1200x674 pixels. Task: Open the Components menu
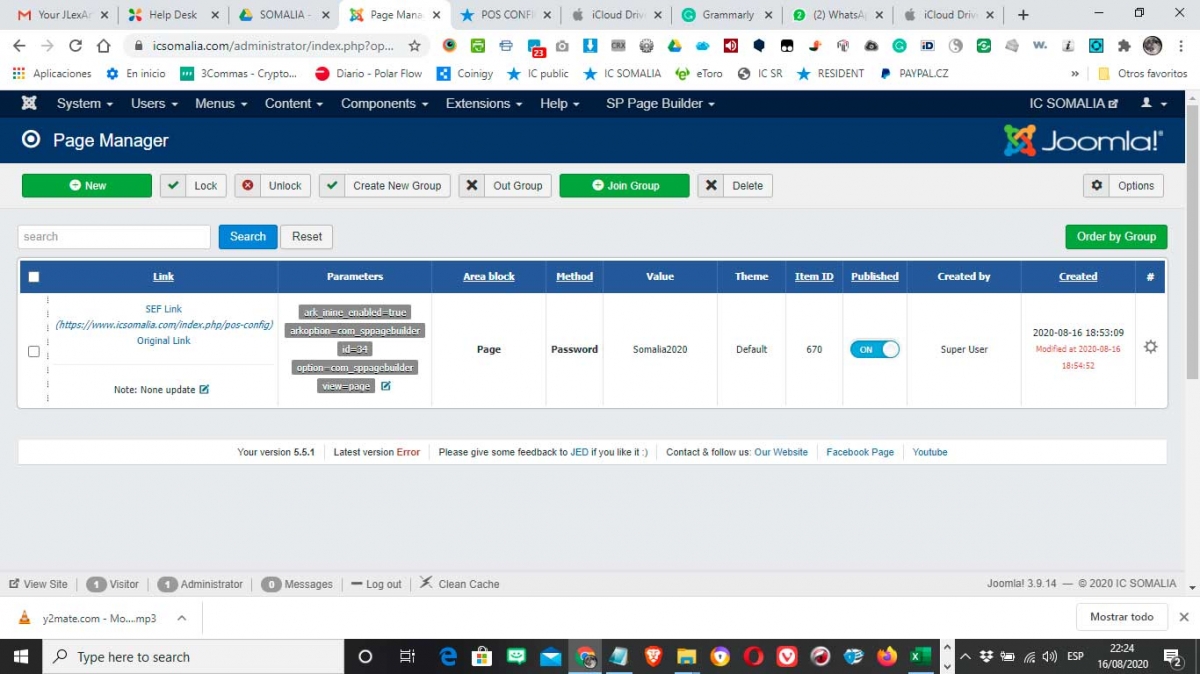click(384, 104)
